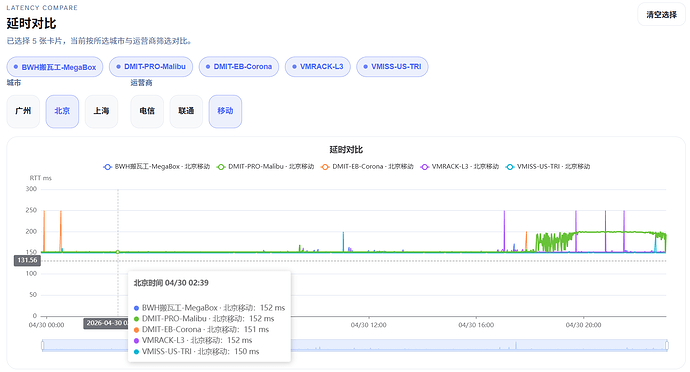Viewport: 690px width, 372px height.
Task: Remove the VMISS-US-TRI chip
Action: coord(392,67)
